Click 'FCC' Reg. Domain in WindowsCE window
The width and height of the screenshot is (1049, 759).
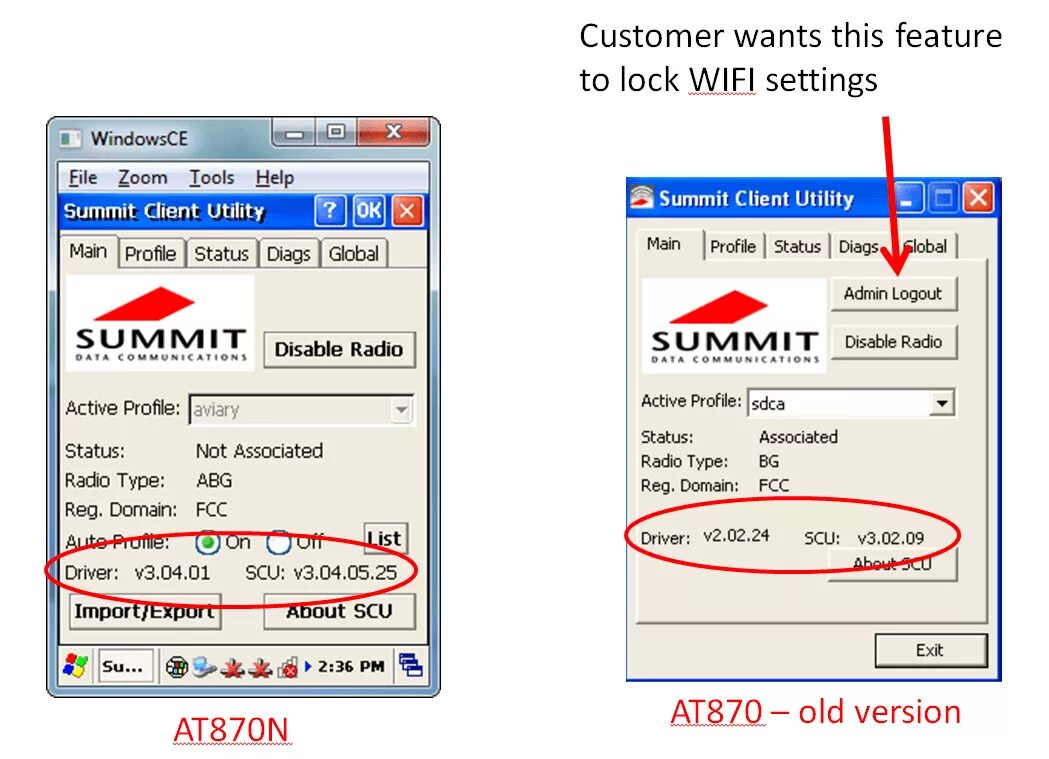(211, 510)
